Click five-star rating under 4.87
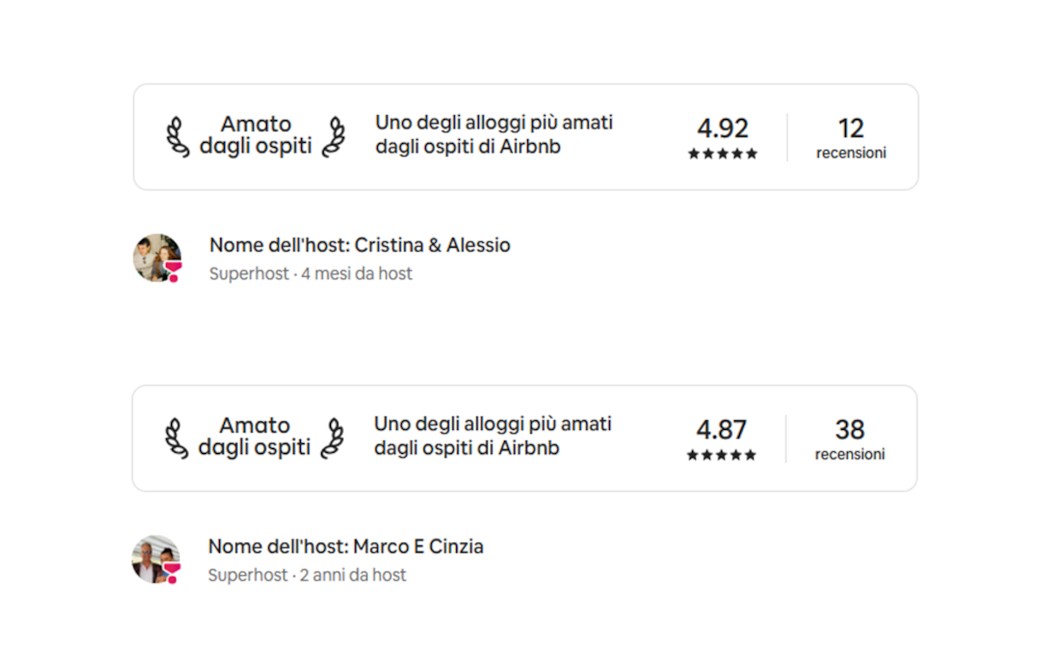The image size is (1040, 670). (721, 455)
